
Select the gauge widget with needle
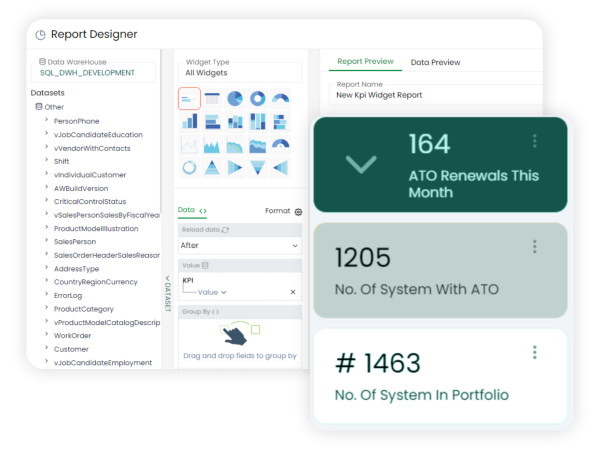[x=280, y=145]
